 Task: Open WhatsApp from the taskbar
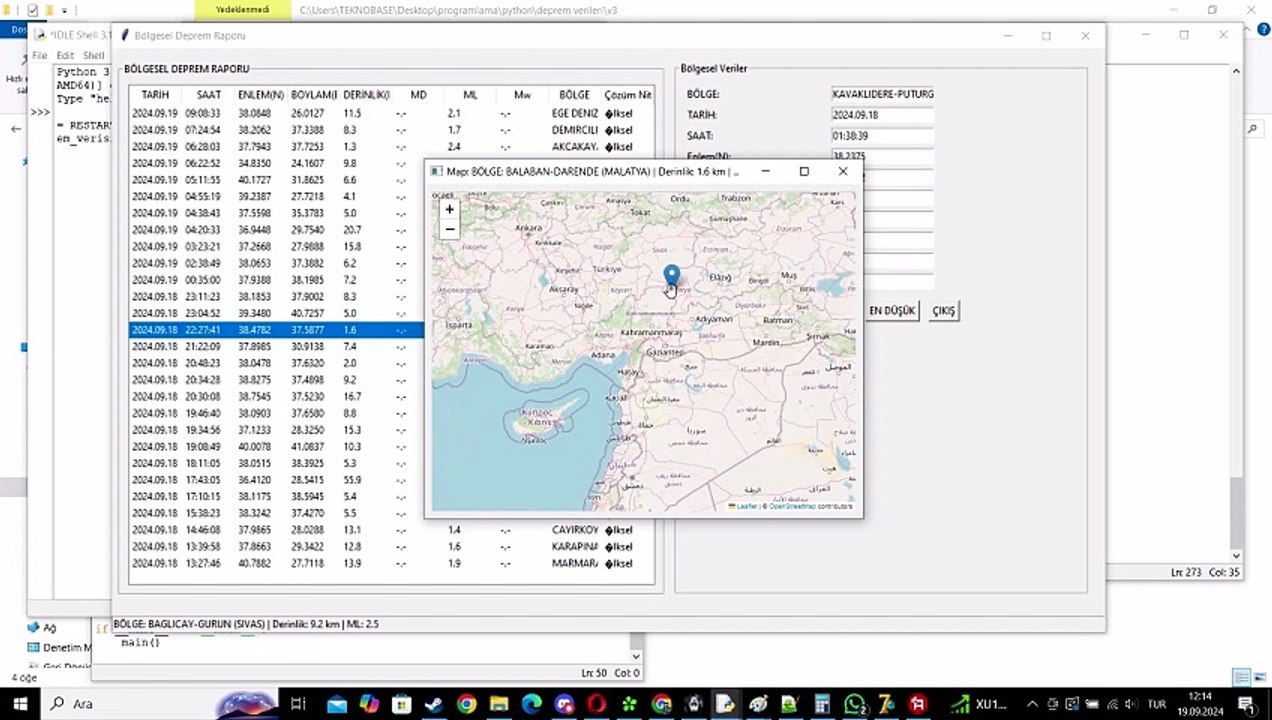coord(854,704)
